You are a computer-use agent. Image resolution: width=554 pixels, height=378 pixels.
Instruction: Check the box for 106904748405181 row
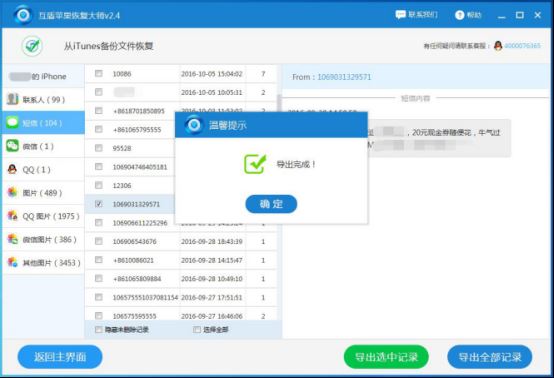point(99,166)
